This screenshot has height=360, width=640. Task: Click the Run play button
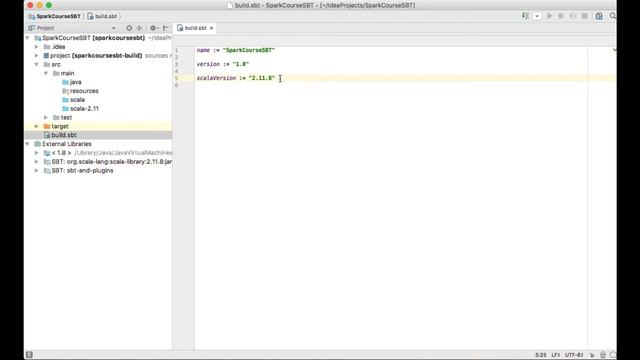[549, 16]
